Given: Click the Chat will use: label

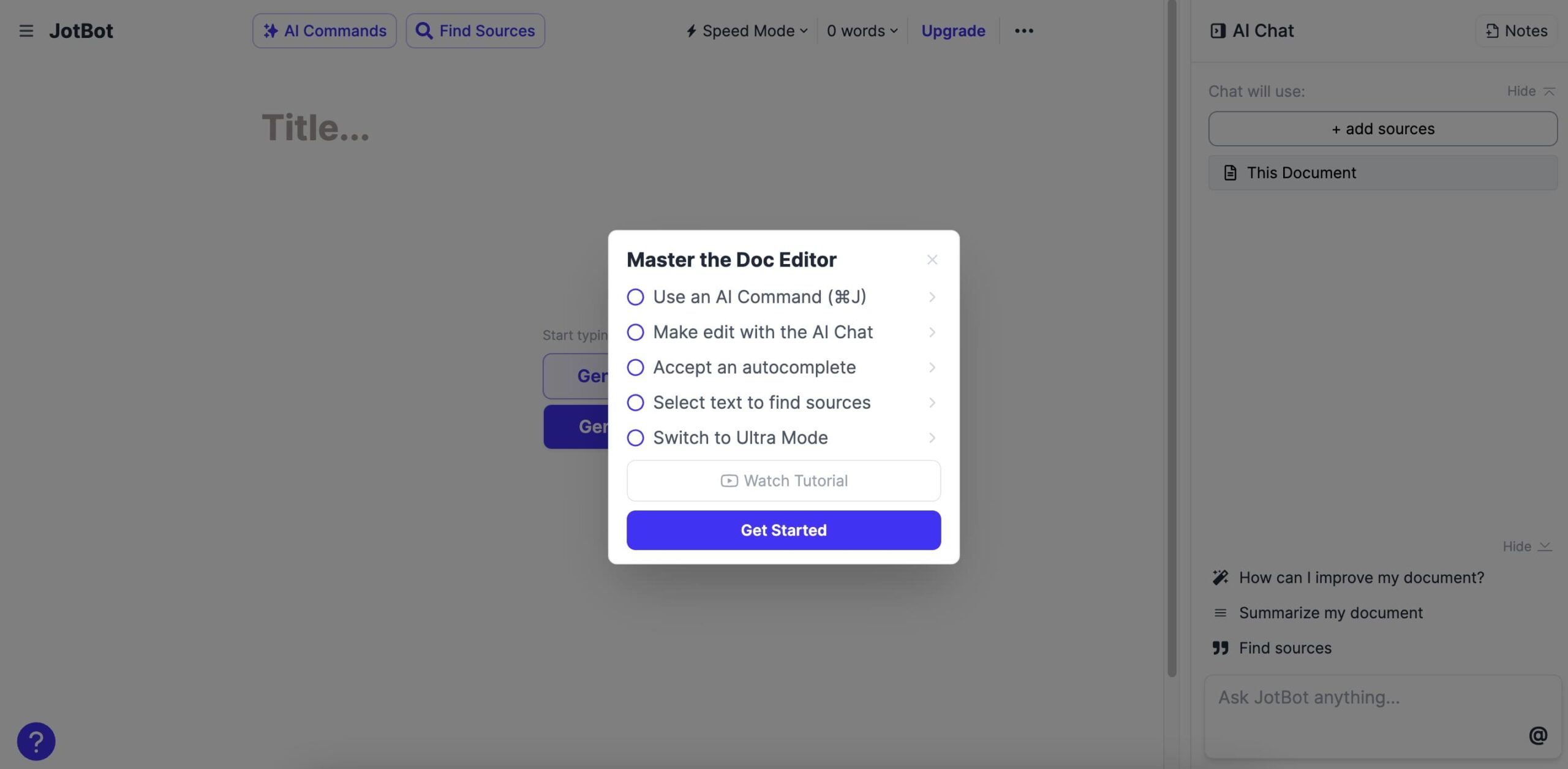Looking at the screenshot, I should coord(1256,91).
